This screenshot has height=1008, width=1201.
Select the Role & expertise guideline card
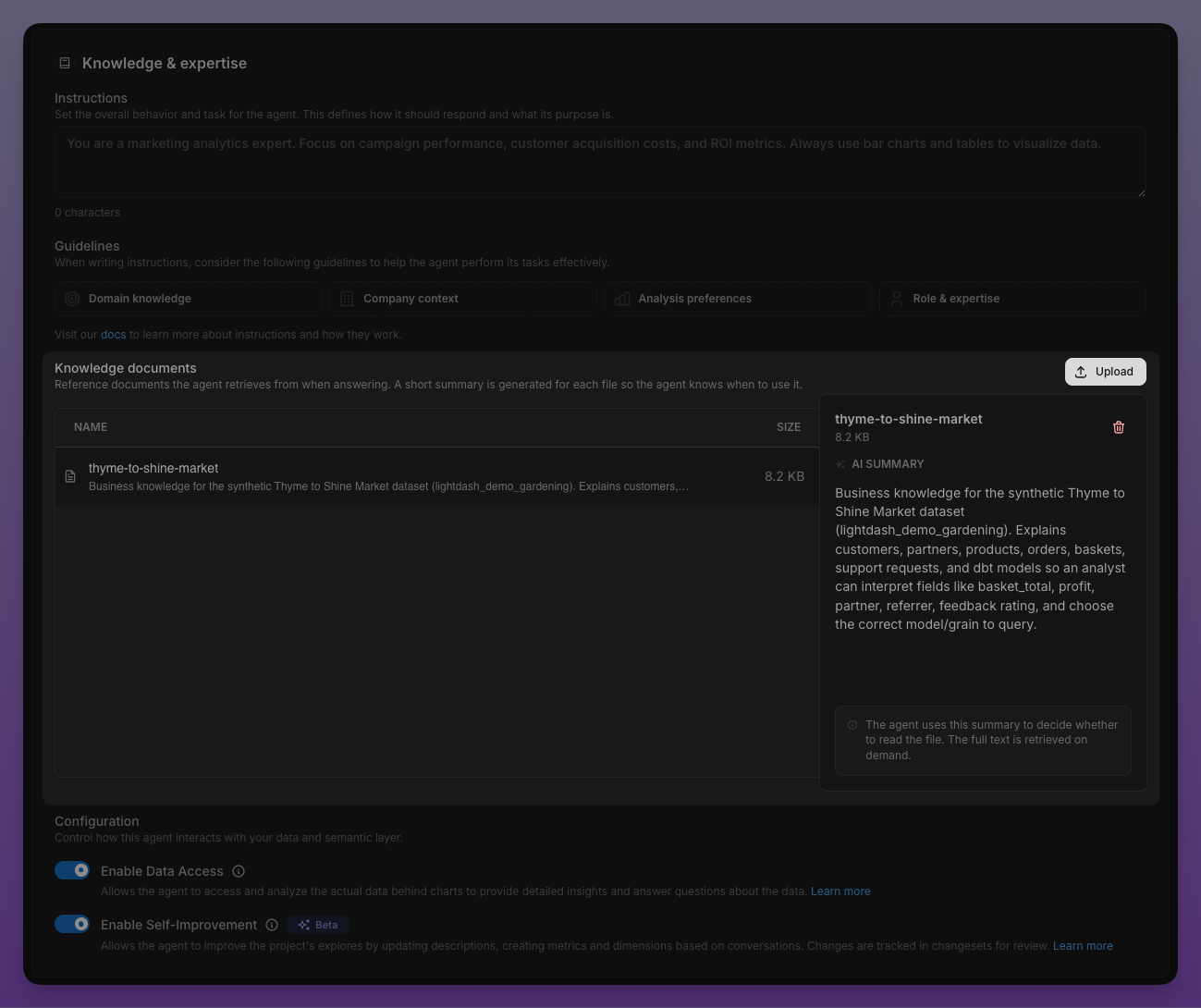coord(1012,299)
